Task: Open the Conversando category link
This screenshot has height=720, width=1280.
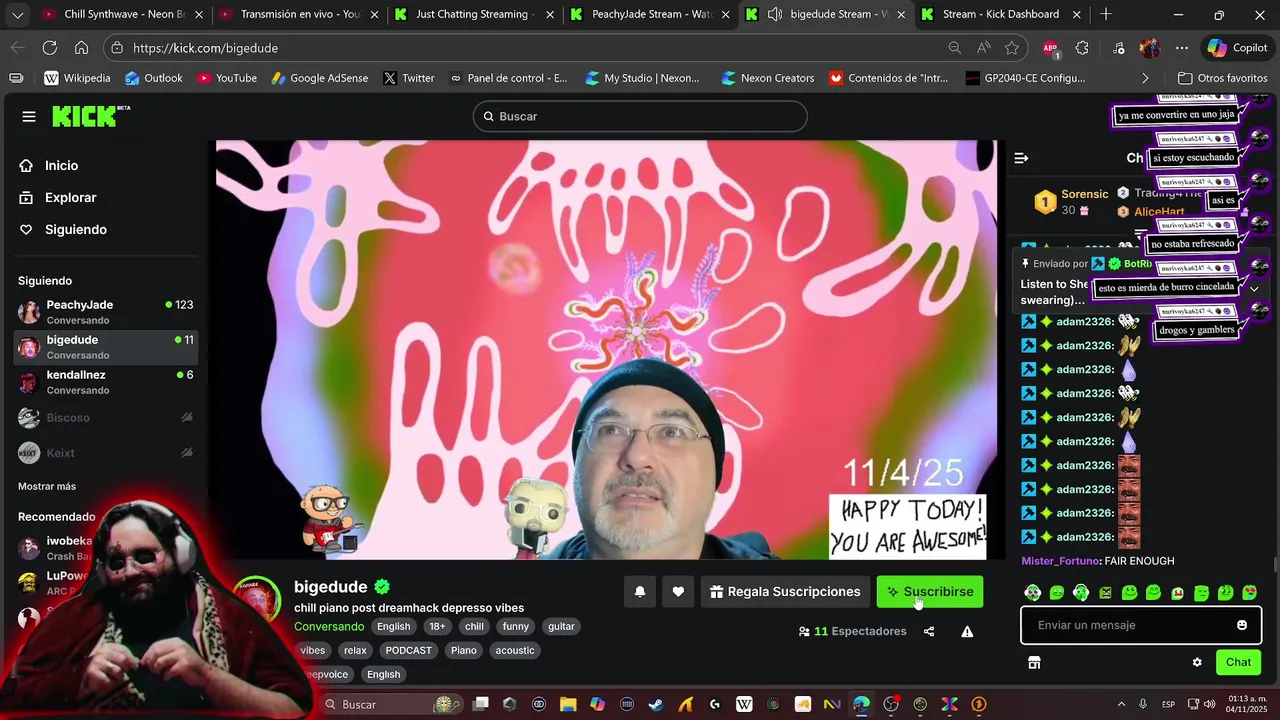Action: click(x=329, y=627)
